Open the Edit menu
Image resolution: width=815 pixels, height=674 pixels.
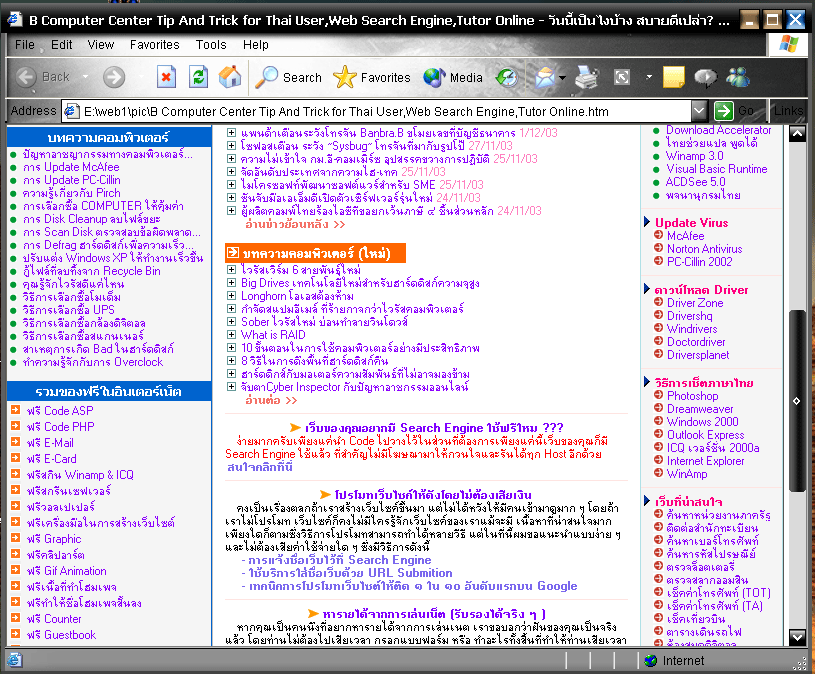(x=61, y=45)
